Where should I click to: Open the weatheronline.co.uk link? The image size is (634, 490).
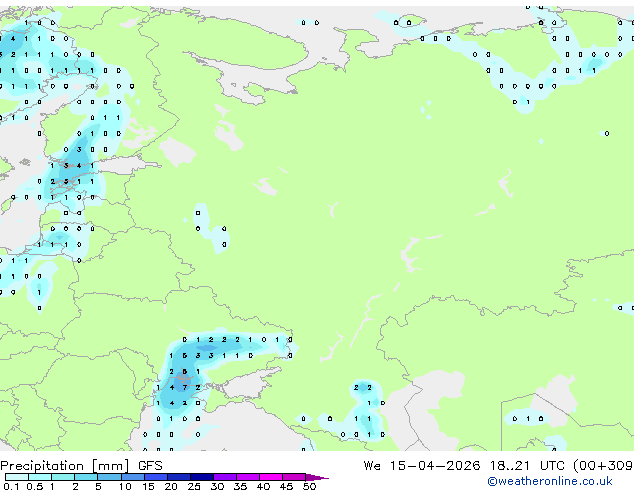550,481
